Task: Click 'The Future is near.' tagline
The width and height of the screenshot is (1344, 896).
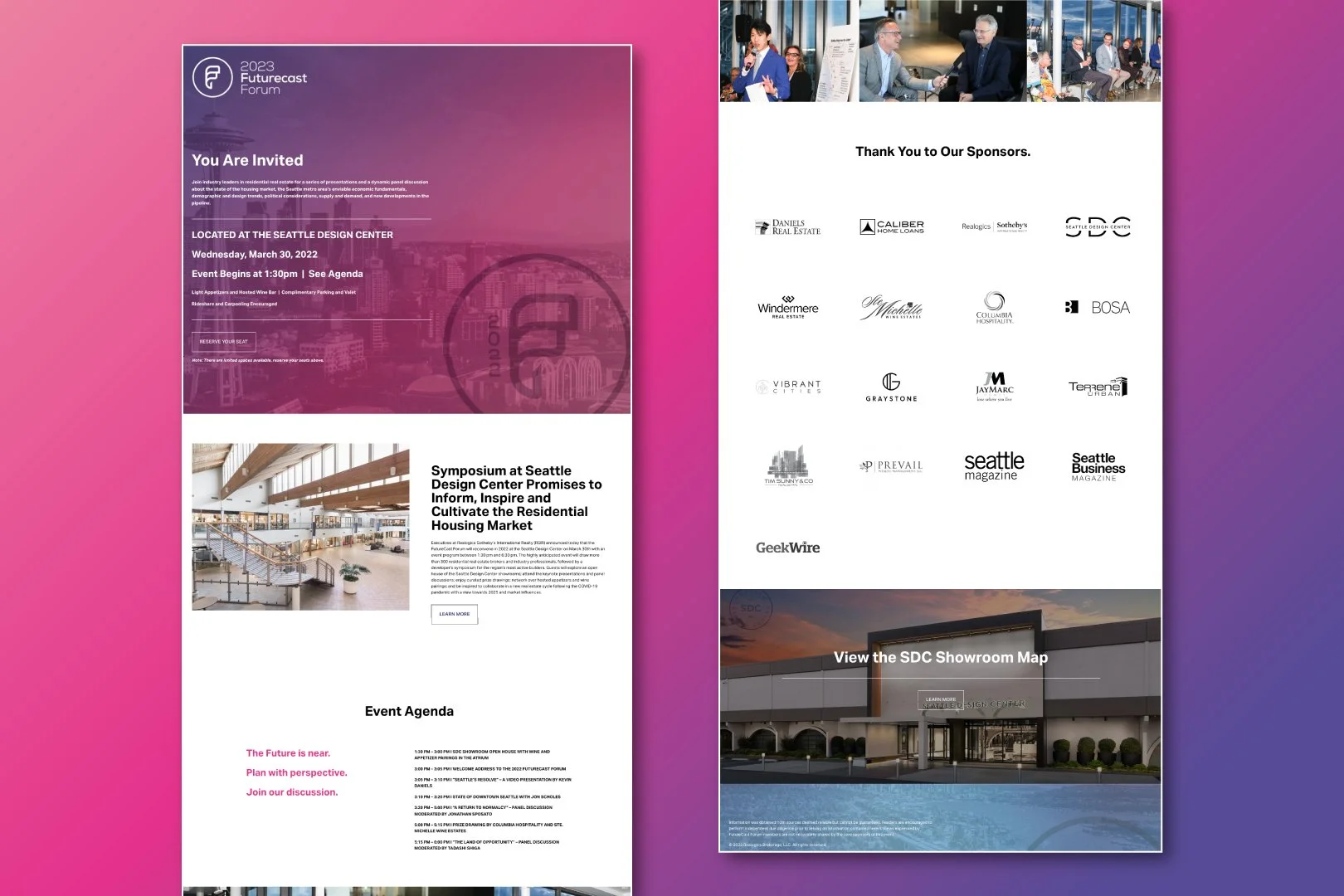Action: (288, 753)
